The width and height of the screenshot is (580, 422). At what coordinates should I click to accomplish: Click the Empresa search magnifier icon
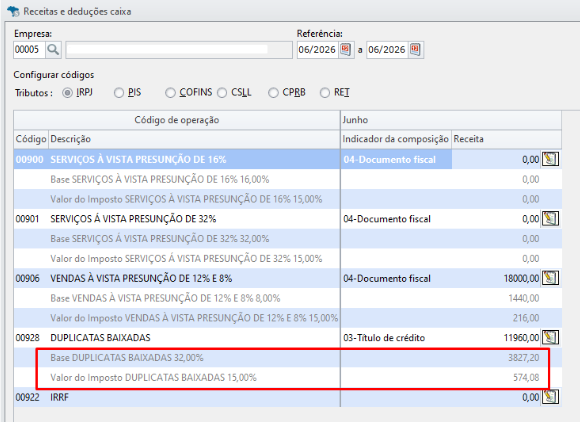click(x=53, y=50)
